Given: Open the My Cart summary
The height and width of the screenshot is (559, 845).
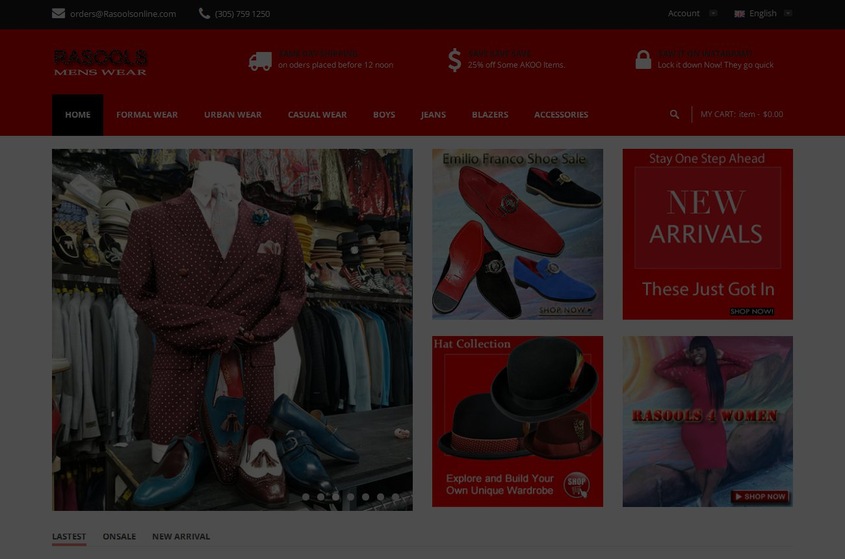Looking at the screenshot, I should coord(742,114).
